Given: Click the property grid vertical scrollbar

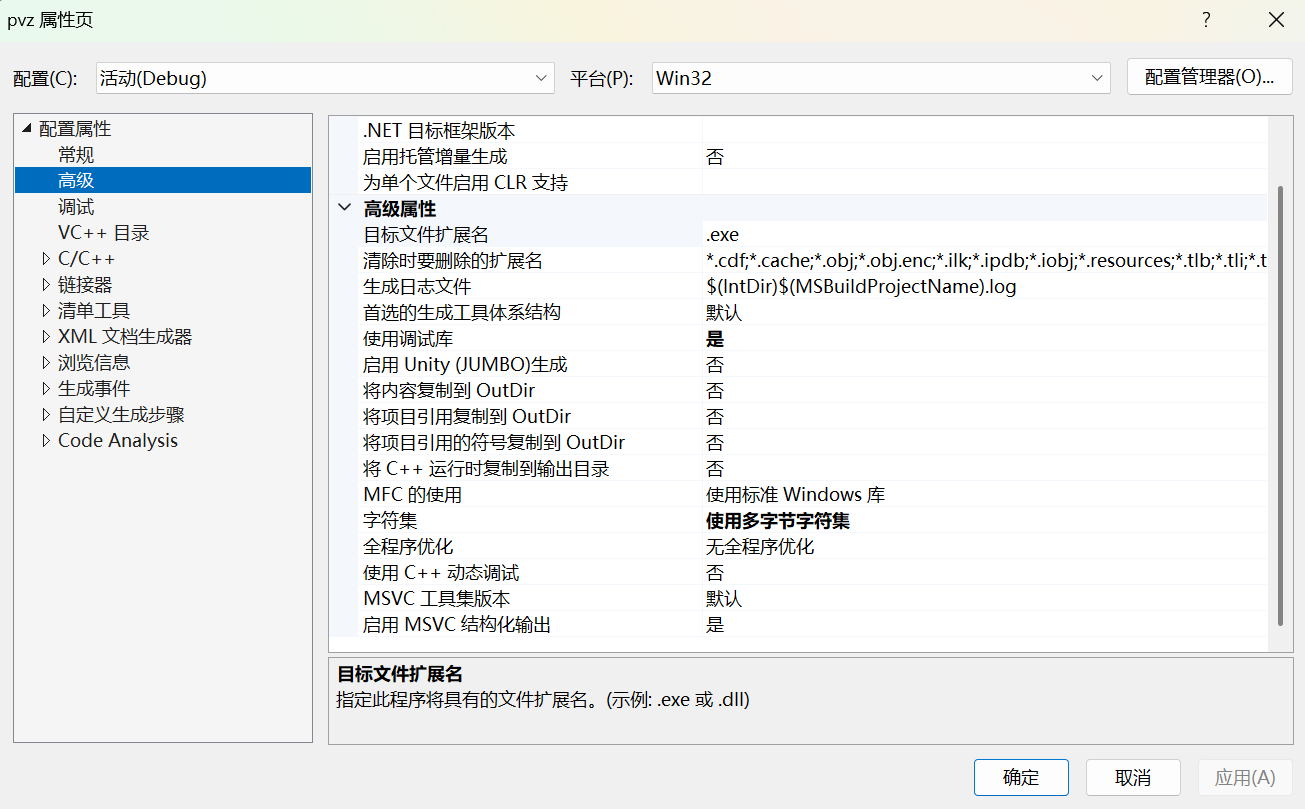Looking at the screenshot, I should tap(1280, 404).
